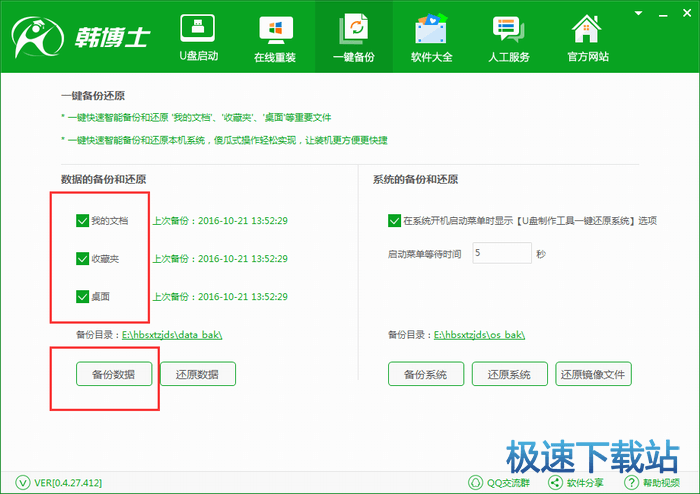
Task: Click the 还原系统 button
Action: click(x=510, y=374)
